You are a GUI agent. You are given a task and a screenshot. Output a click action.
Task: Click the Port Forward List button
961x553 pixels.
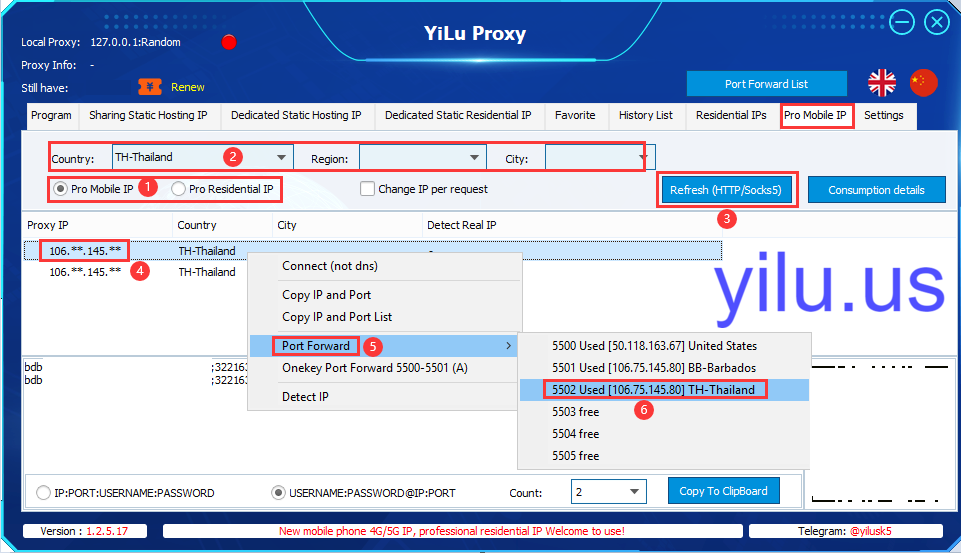(766, 84)
